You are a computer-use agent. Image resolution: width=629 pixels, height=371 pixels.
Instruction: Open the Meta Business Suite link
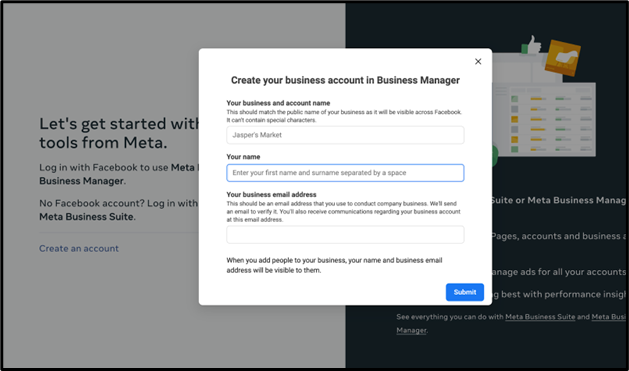click(540, 317)
